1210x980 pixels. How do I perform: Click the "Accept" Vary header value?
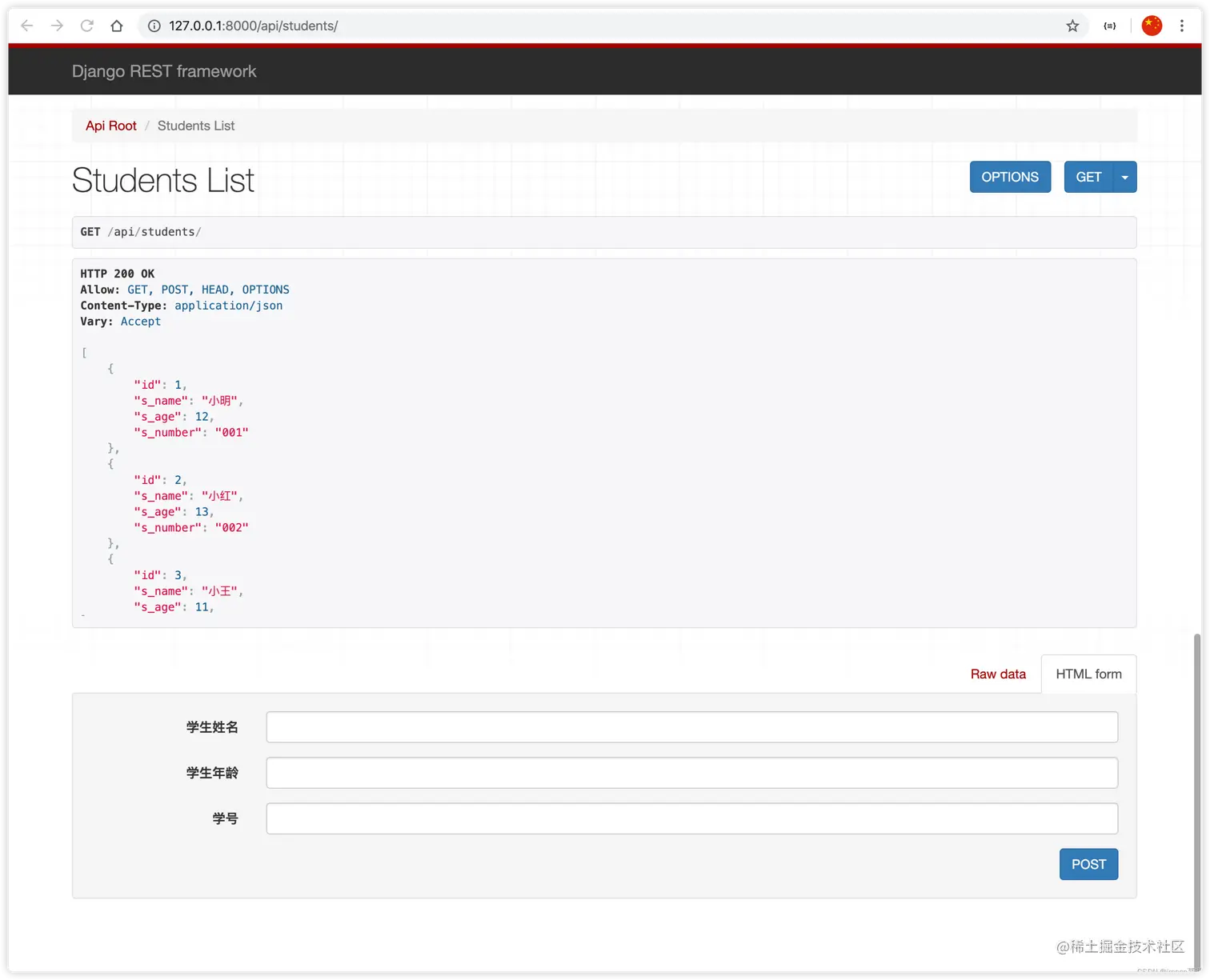tap(141, 322)
